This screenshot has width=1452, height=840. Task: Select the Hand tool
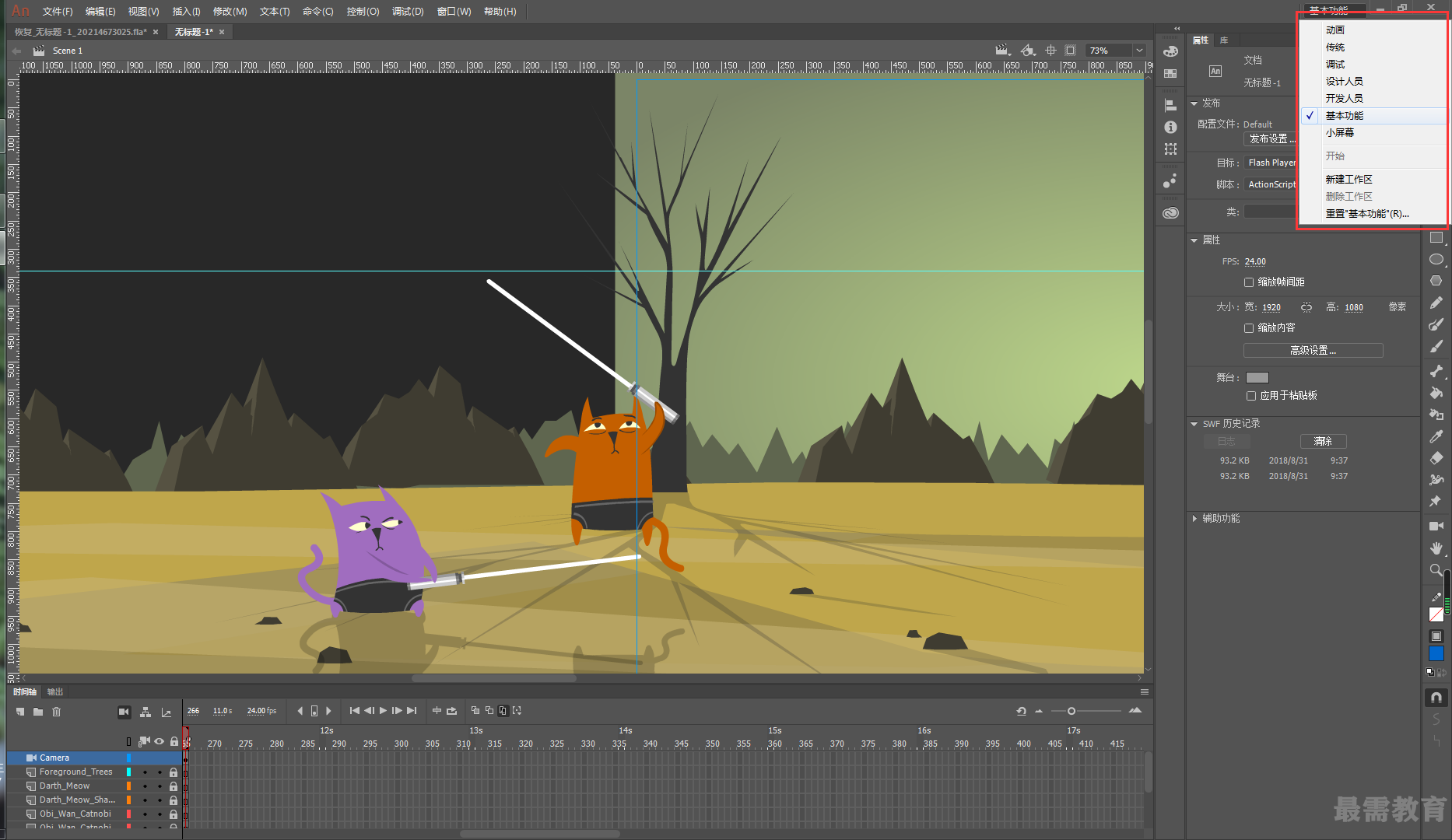(x=1436, y=548)
